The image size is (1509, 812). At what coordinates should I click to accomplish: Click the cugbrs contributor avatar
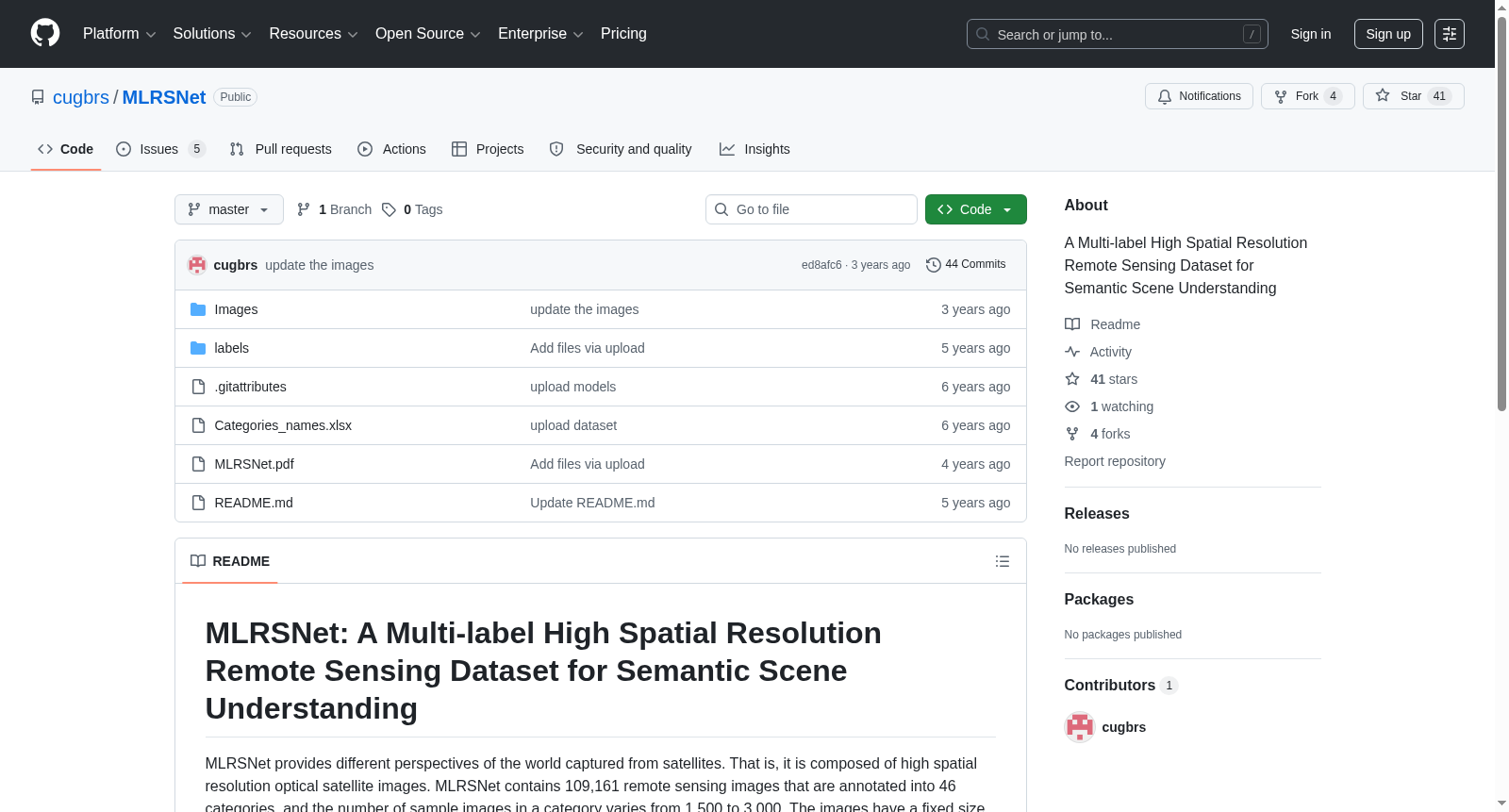coord(1080,727)
